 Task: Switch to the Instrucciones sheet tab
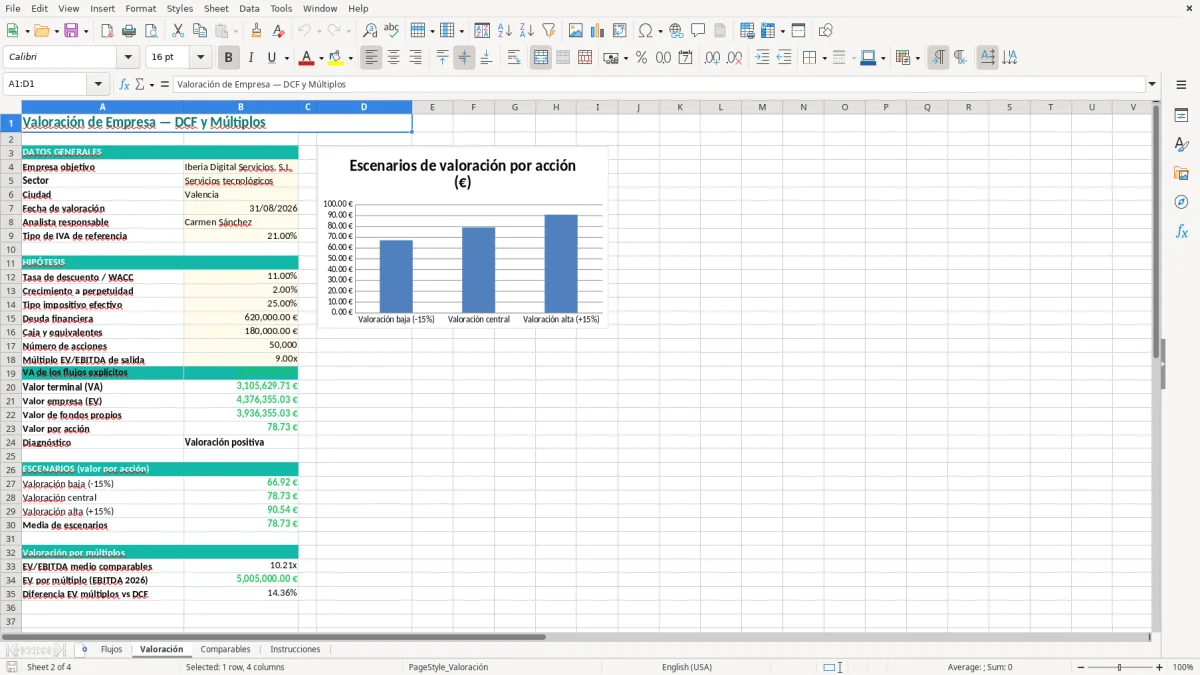[x=295, y=649]
